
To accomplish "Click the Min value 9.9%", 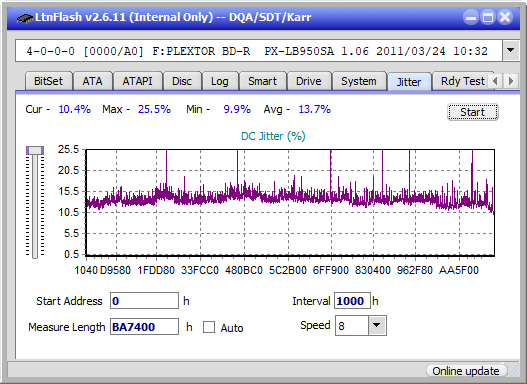I will pos(237,109).
